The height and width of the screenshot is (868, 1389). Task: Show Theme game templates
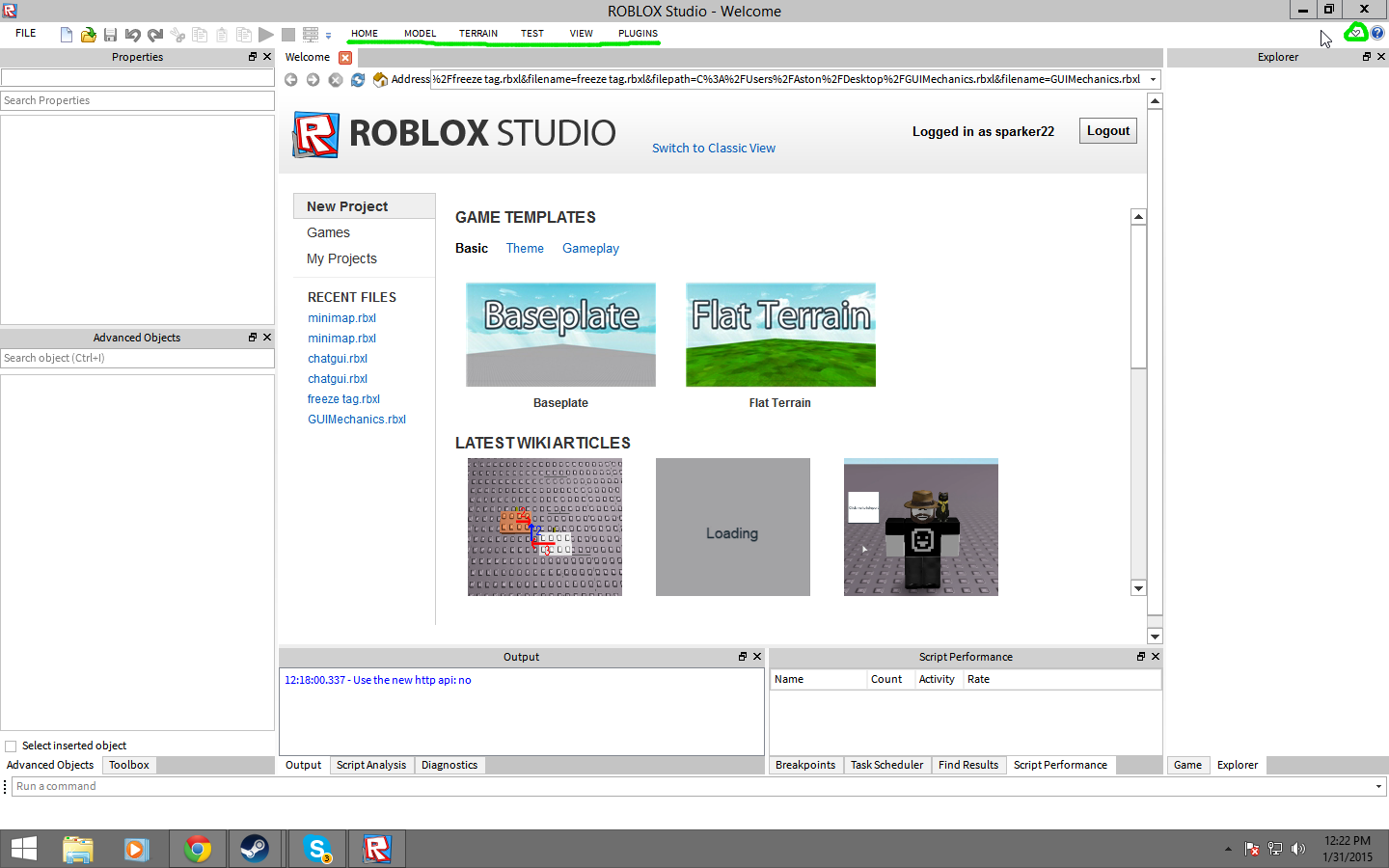click(x=525, y=249)
